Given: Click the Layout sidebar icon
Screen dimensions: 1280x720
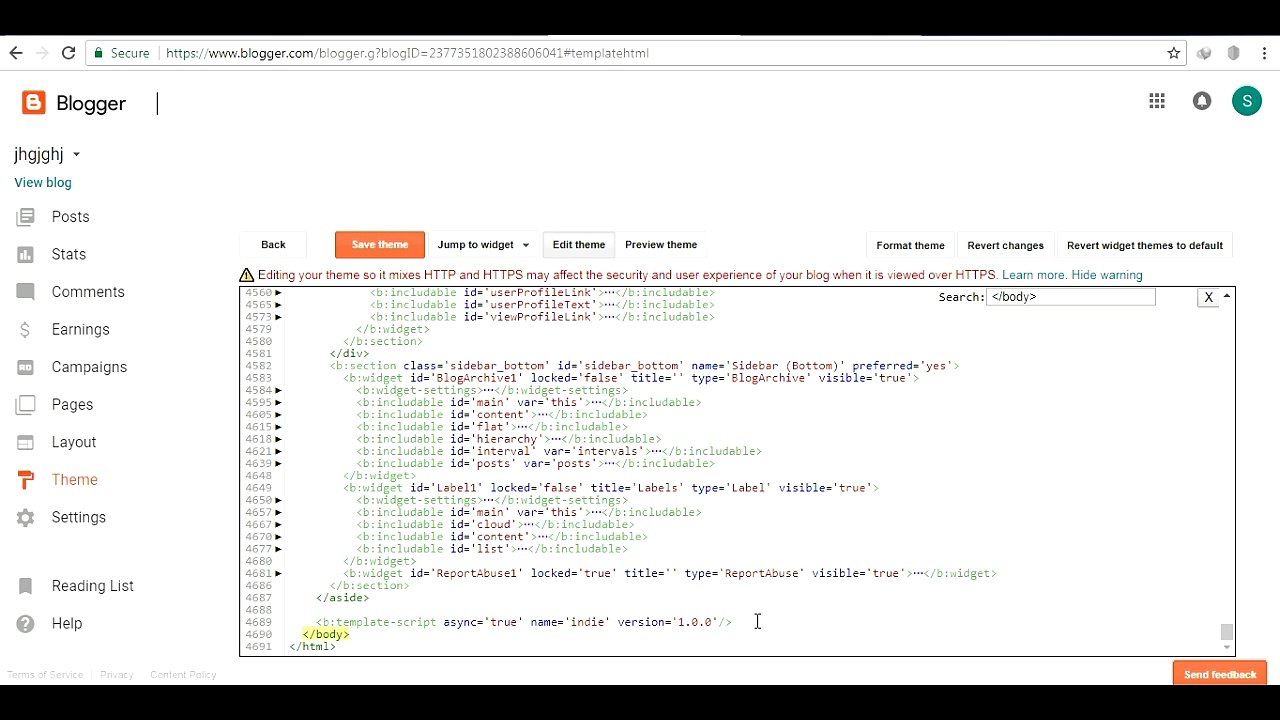Looking at the screenshot, I should point(26,442).
